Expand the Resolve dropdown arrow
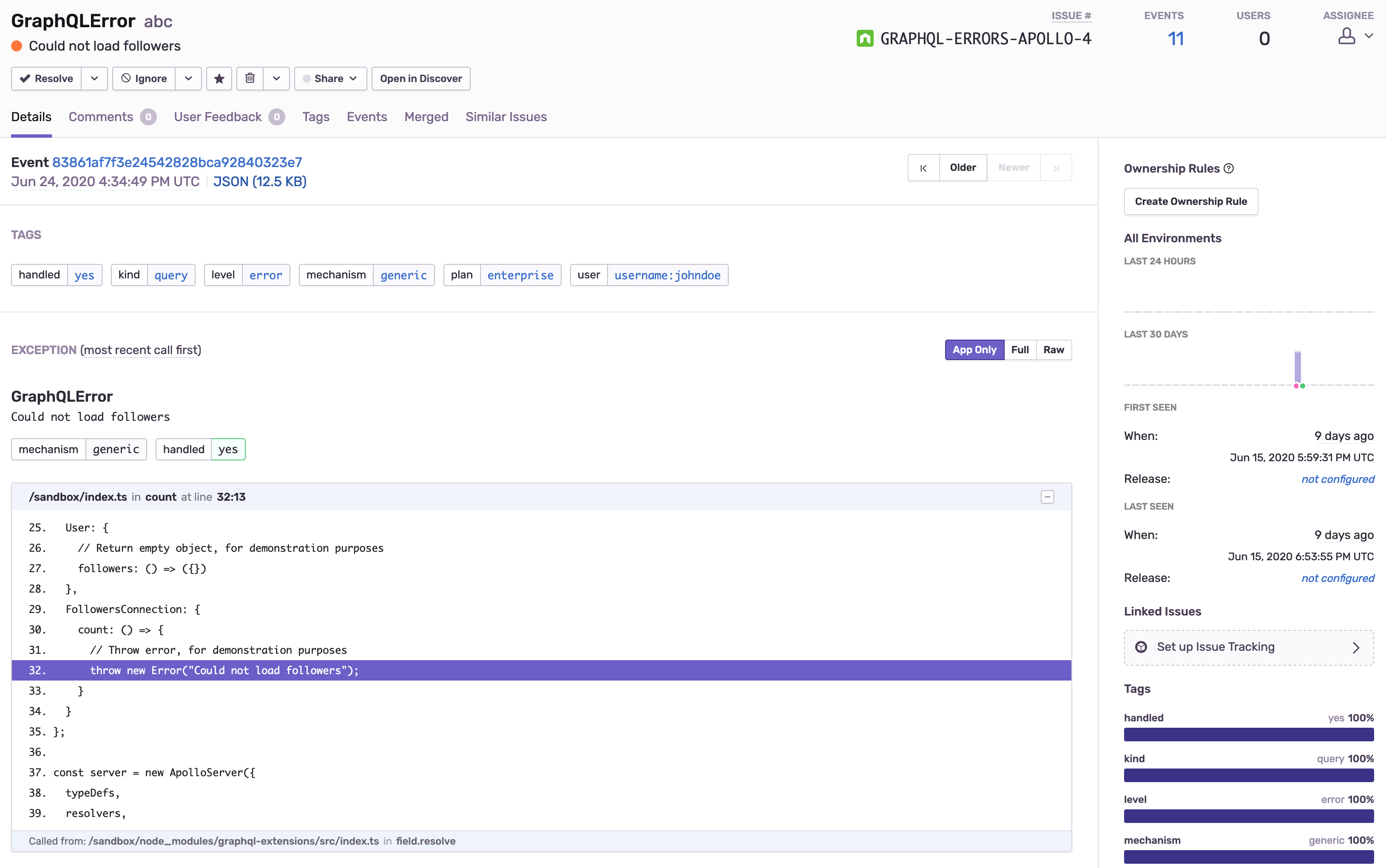 tap(94, 79)
